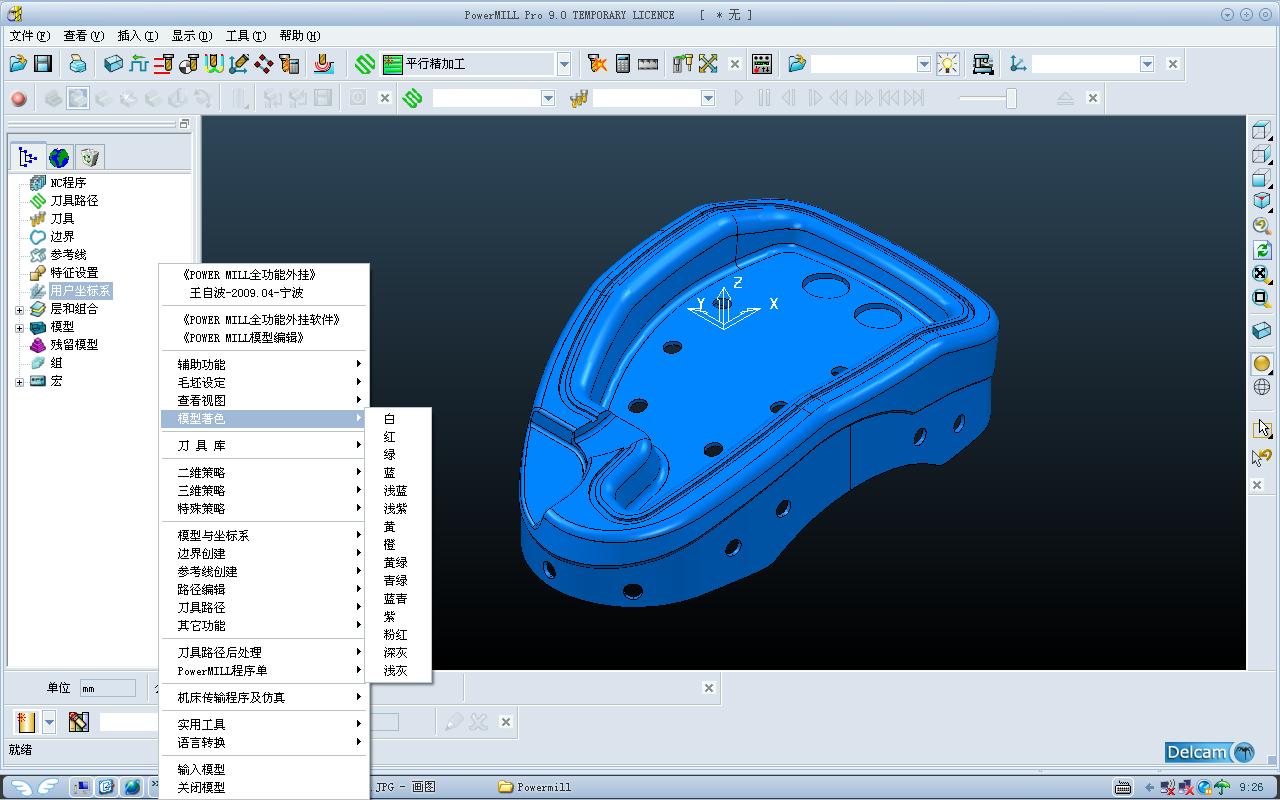Click the undo selection cursor icon
Image resolution: width=1280 pixels, height=800 pixels.
1261,457
